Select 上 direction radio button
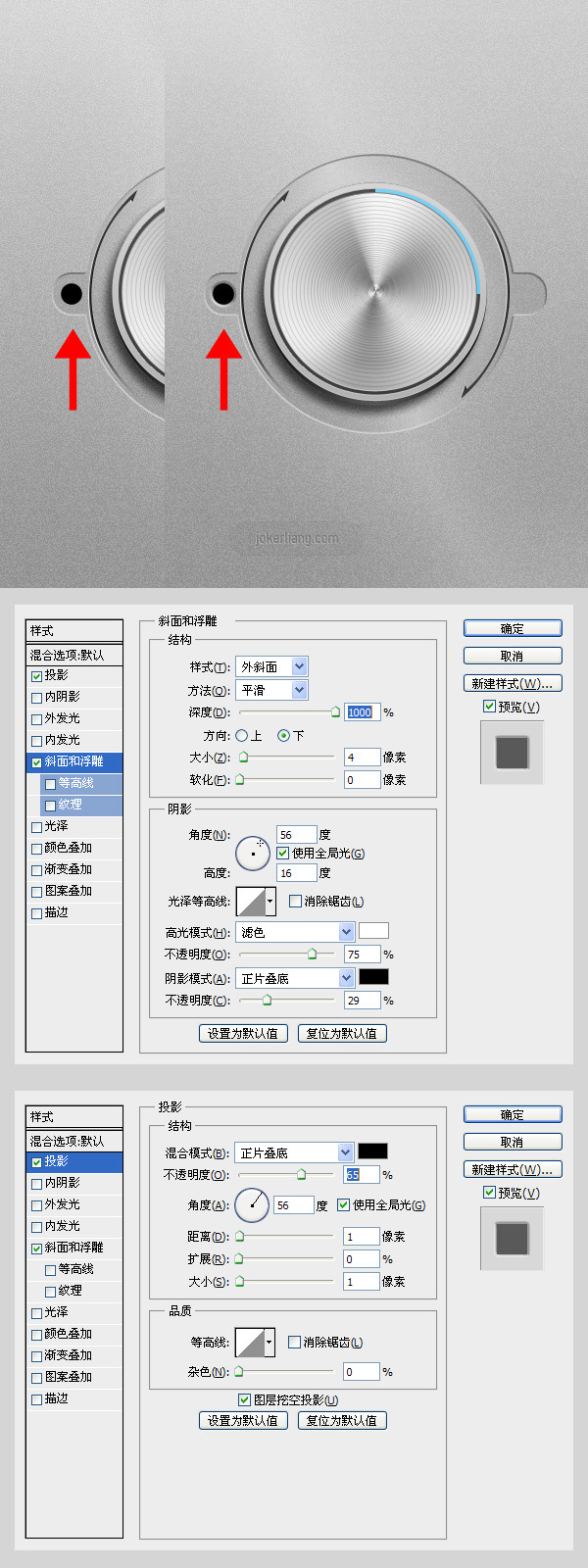 (241, 735)
